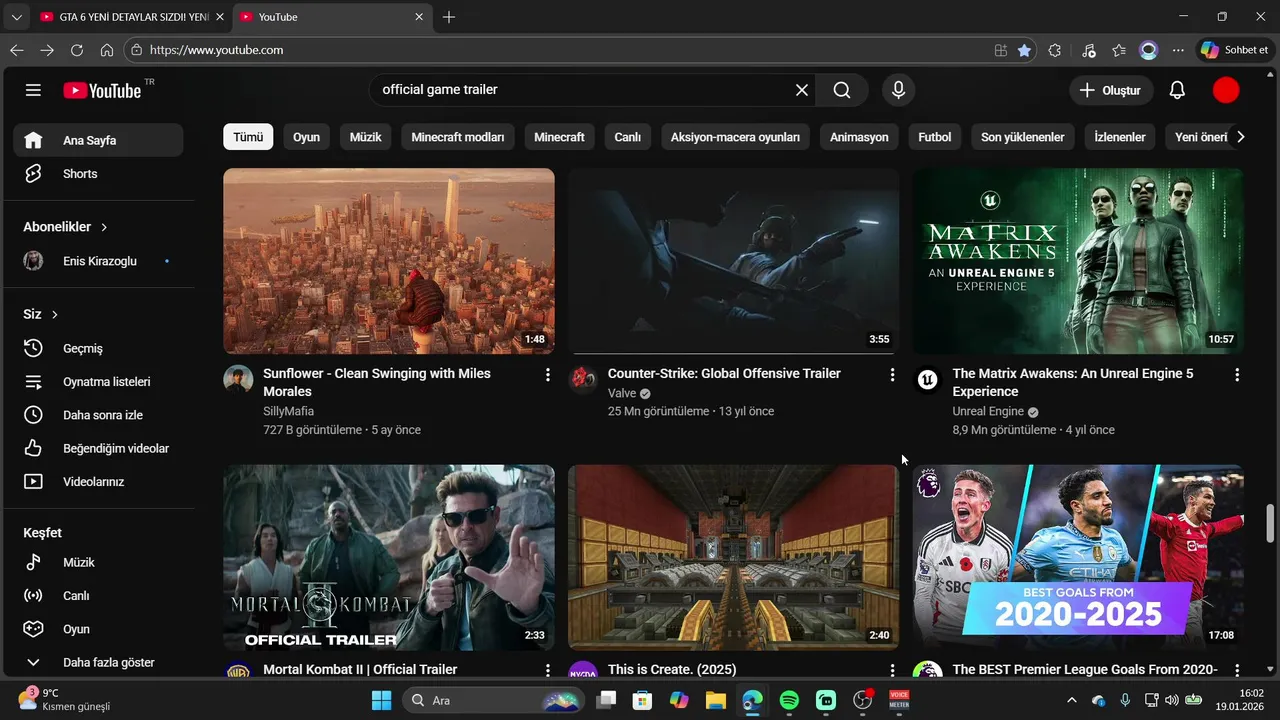This screenshot has height=720, width=1280.
Task: Open the notifications bell
Action: click(1177, 90)
